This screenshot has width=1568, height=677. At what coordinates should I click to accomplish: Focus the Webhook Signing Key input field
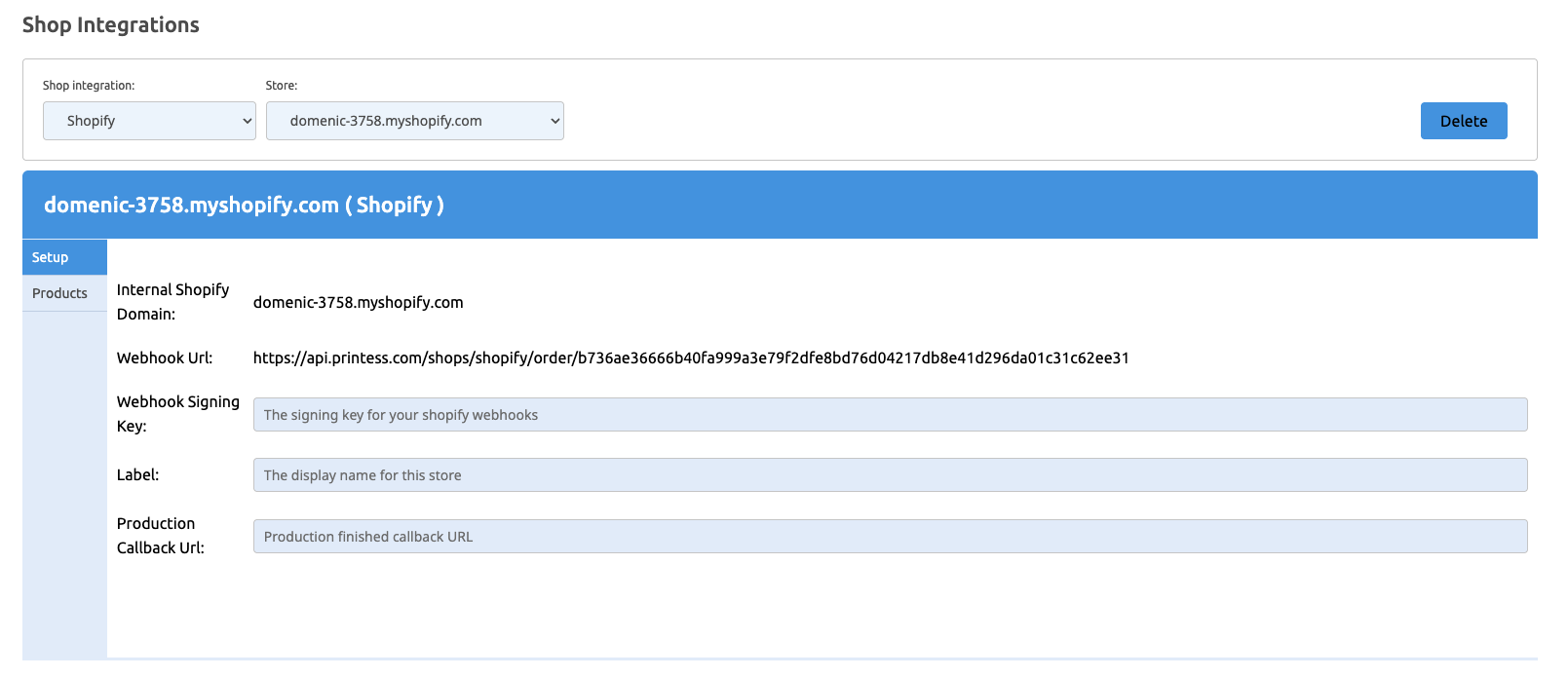(890, 414)
